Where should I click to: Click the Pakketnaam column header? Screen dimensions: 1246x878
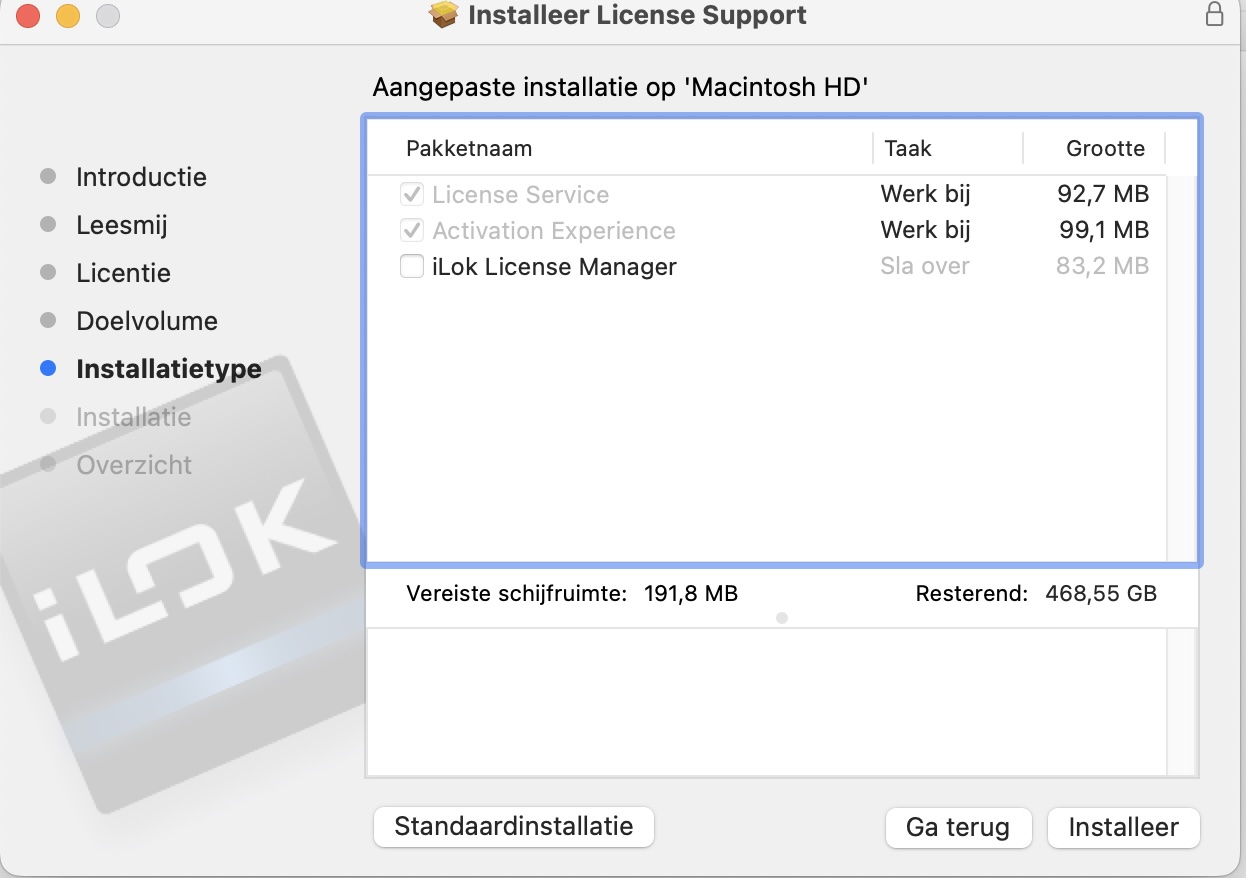tap(469, 149)
